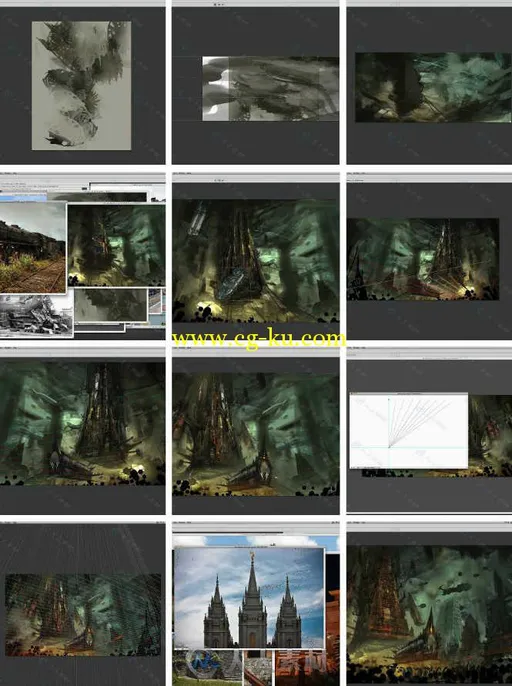The image size is (512, 686).
Task: Click the grey sketch window under the cave painting
Action: pos(110,305)
